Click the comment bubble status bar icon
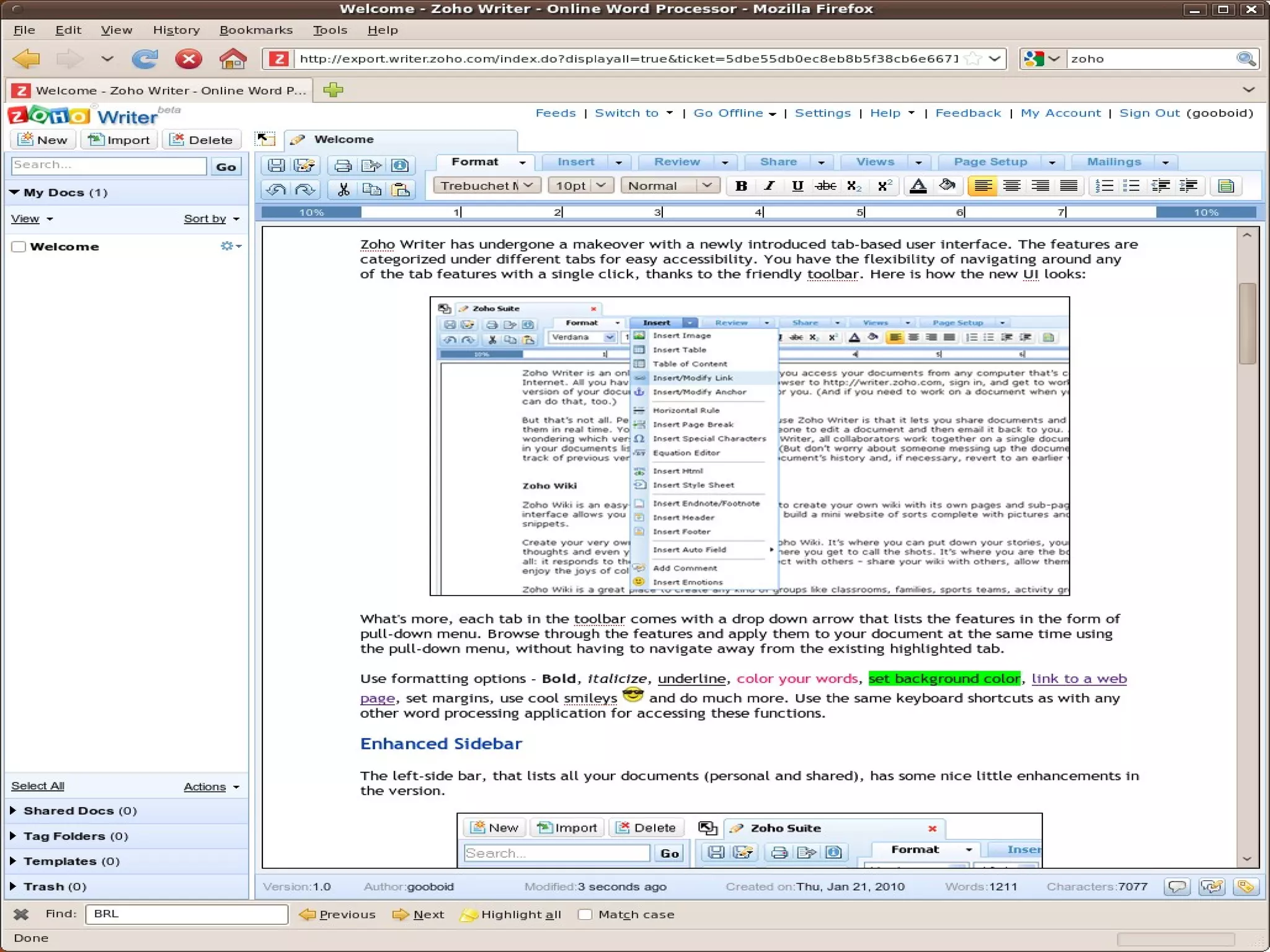This screenshot has height=952, width=1270. pos(1177,887)
